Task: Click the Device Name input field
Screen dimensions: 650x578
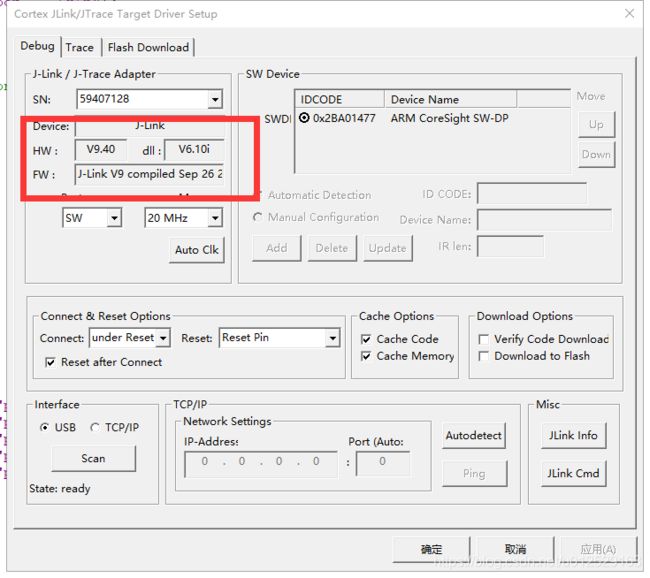Action: click(x=544, y=219)
